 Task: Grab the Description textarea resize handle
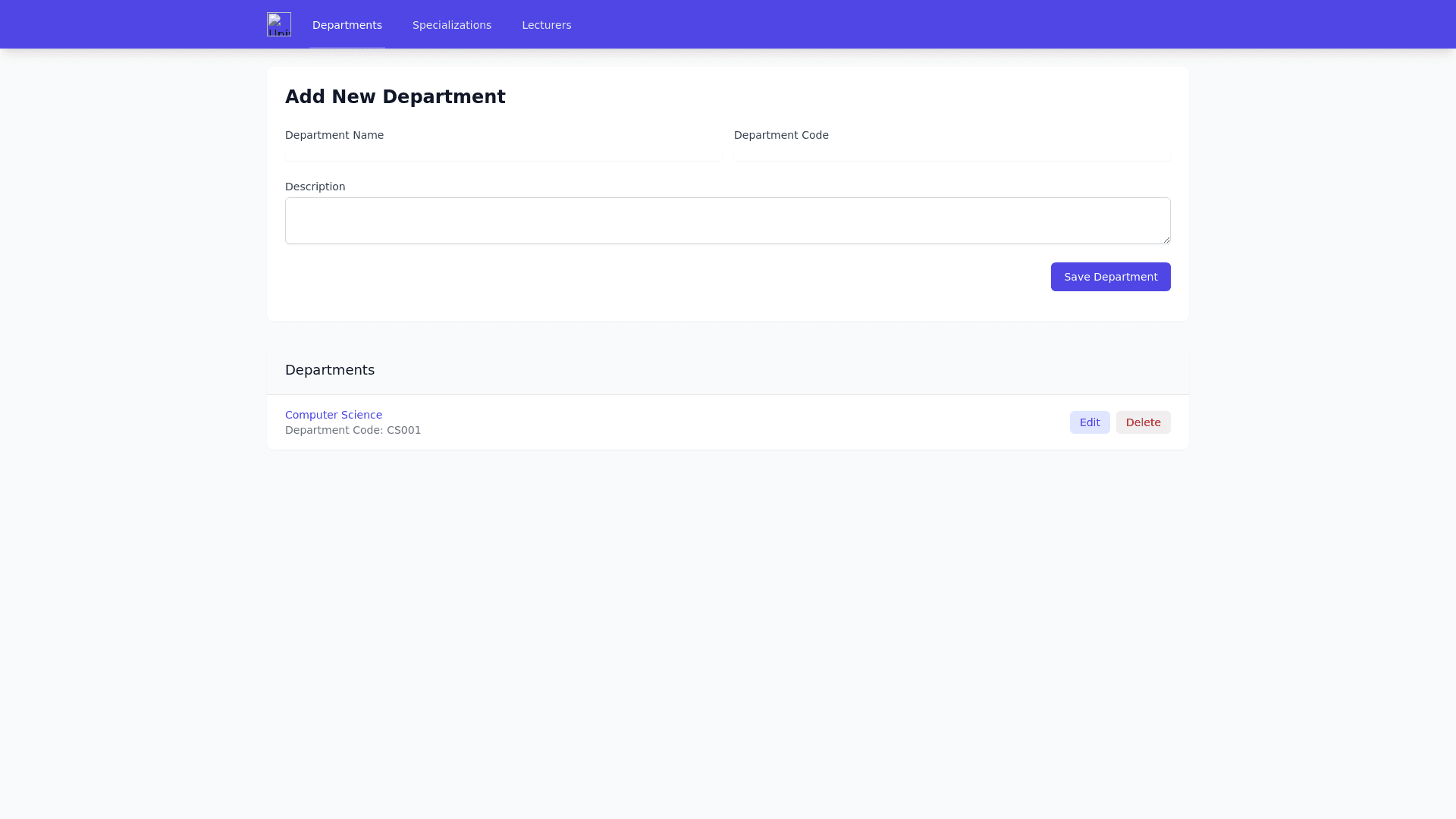(x=1166, y=240)
